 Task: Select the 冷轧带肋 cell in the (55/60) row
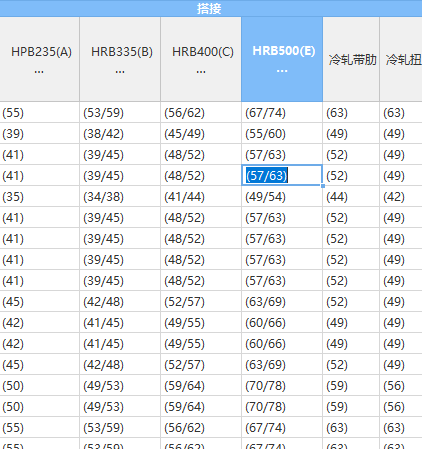click(351, 133)
